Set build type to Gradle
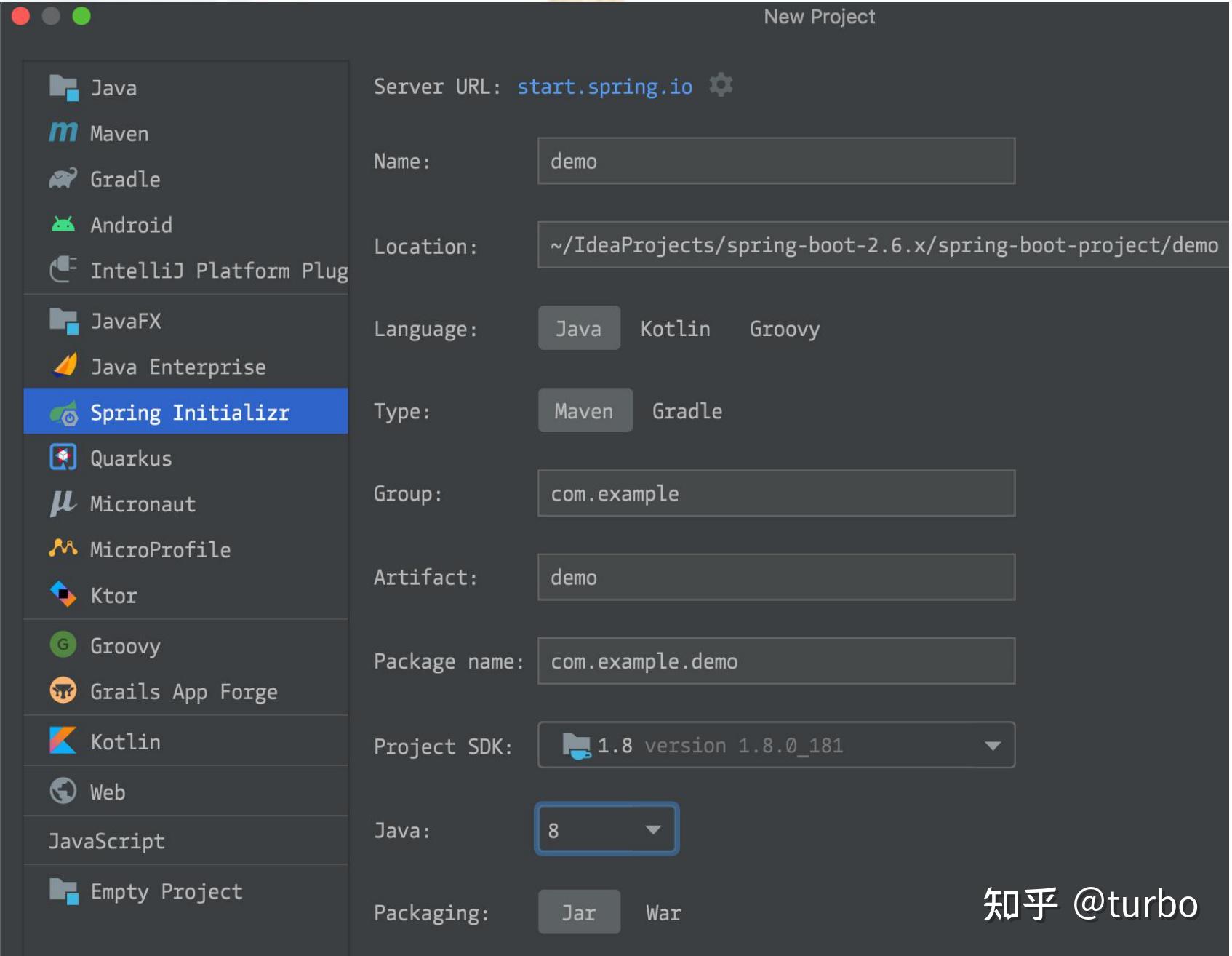Screen dimensions: 1232x956 pyautogui.click(x=687, y=411)
